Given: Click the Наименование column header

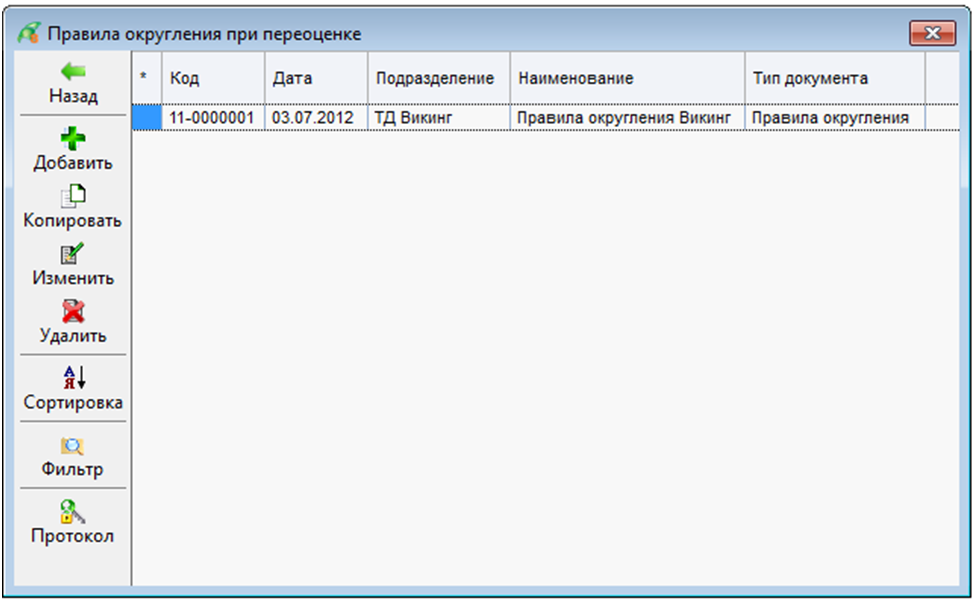Looking at the screenshot, I should pos(626,78).
